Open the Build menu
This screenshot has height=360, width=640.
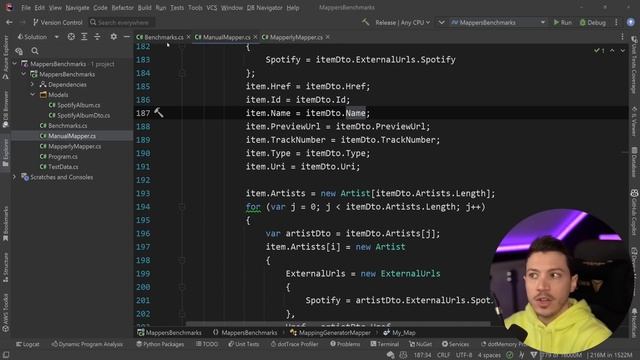144,8
